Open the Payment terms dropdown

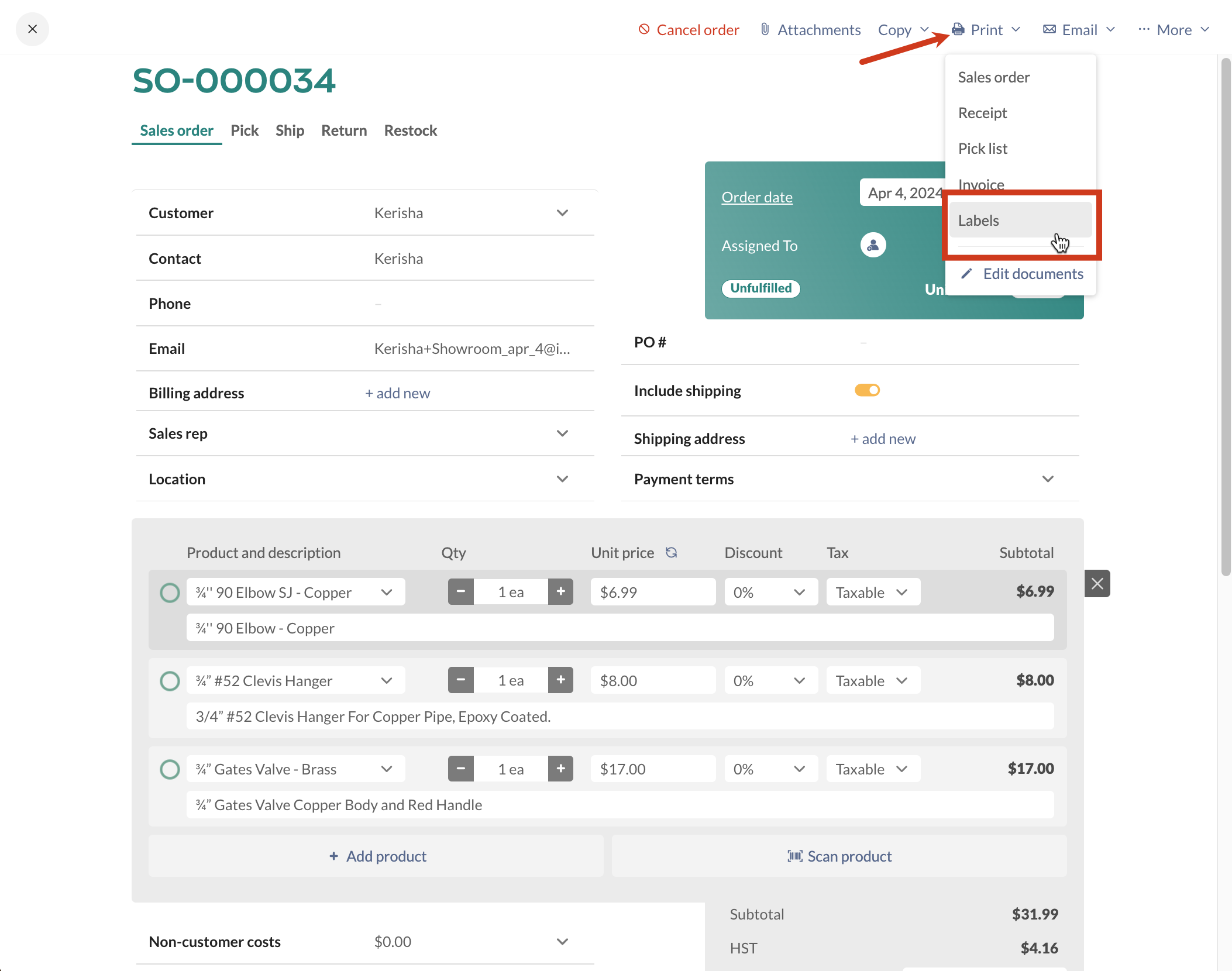point(1047,479)
